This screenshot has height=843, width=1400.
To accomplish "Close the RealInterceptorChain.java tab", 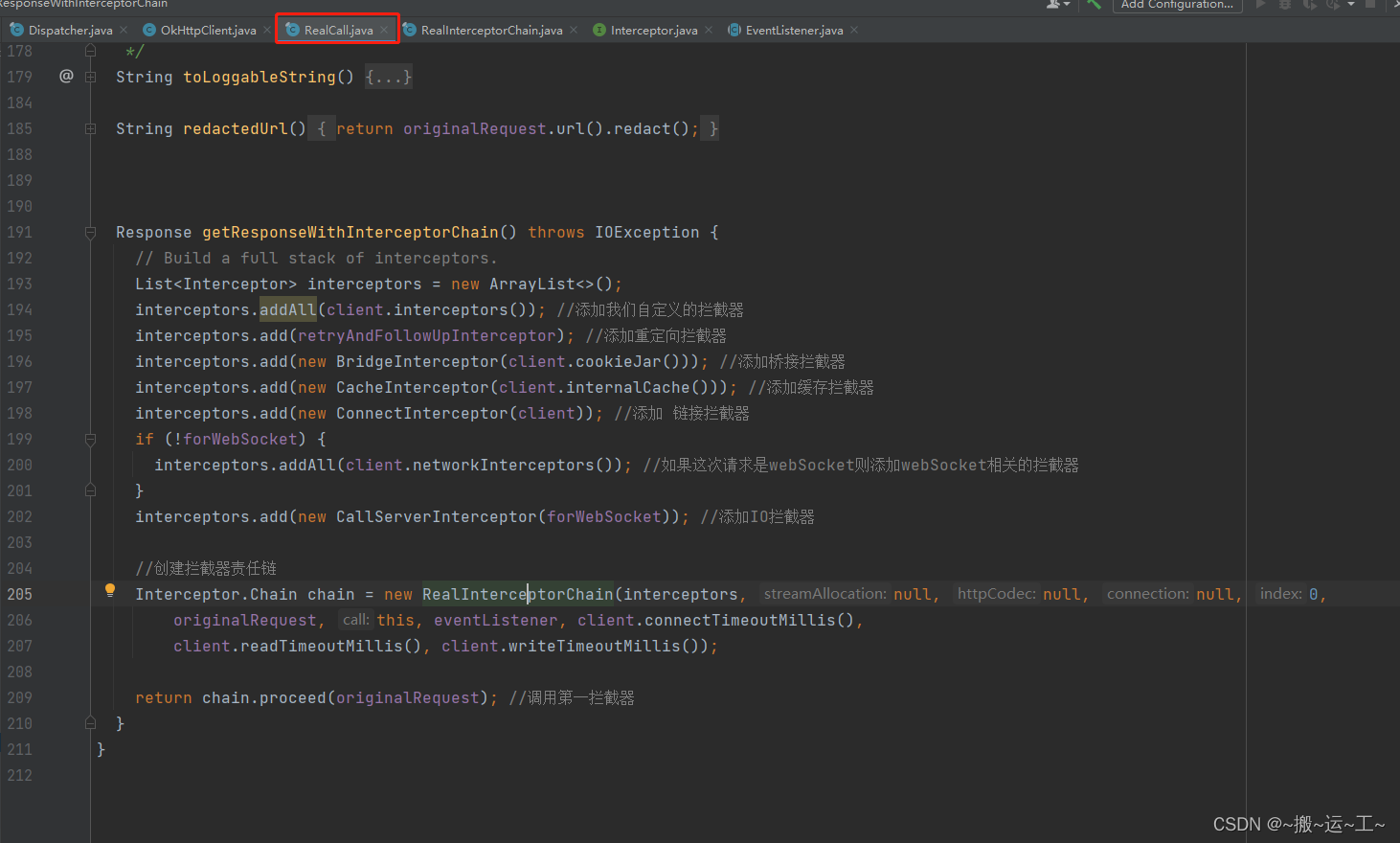I will click(x=574, y=31).
